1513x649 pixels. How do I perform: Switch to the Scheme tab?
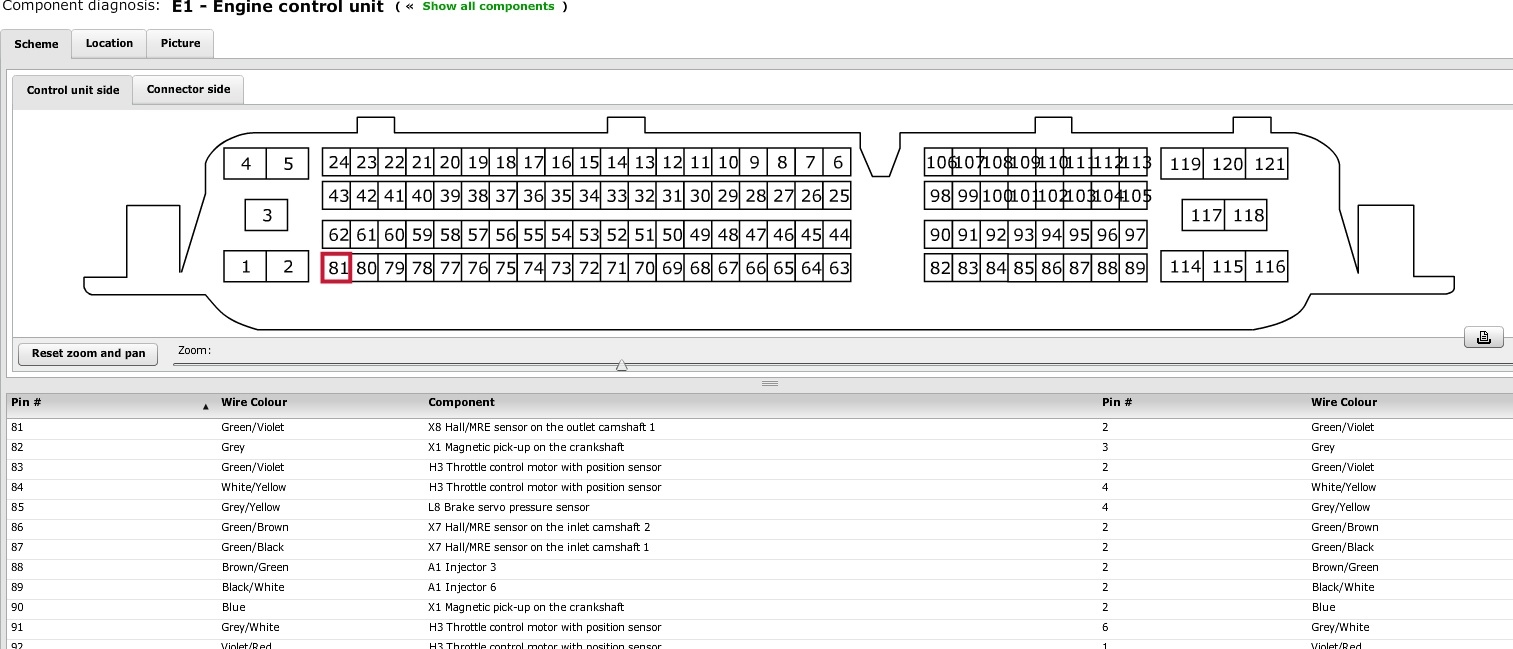pos(36,44)
